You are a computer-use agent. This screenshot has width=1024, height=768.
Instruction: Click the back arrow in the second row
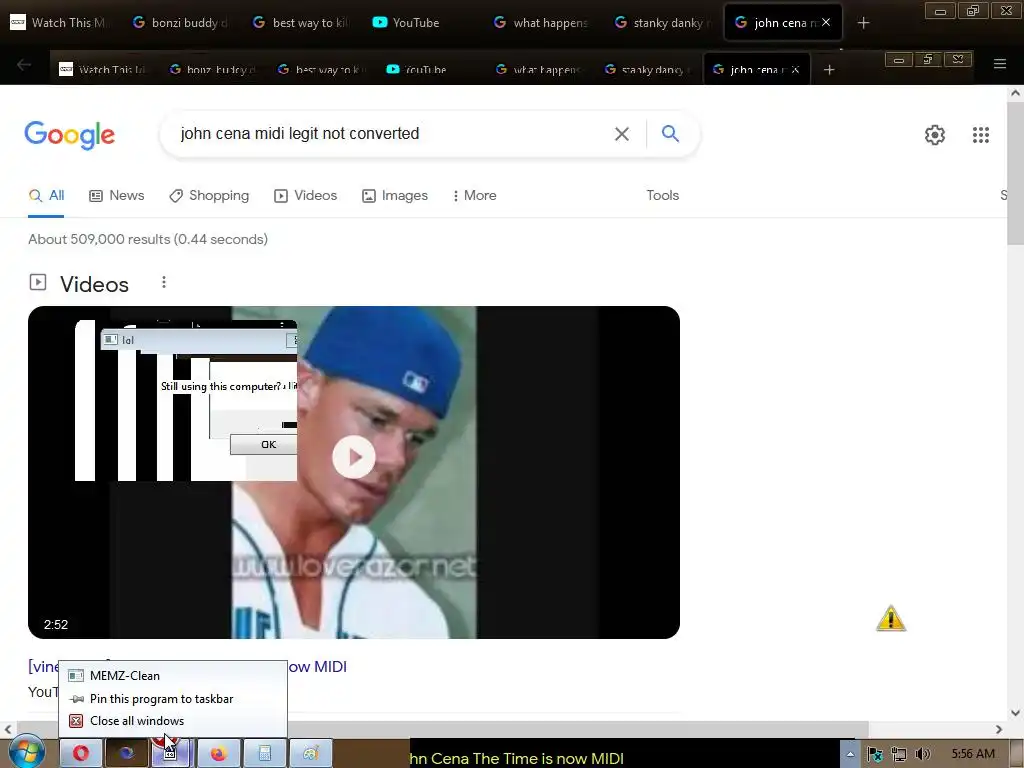24,65
